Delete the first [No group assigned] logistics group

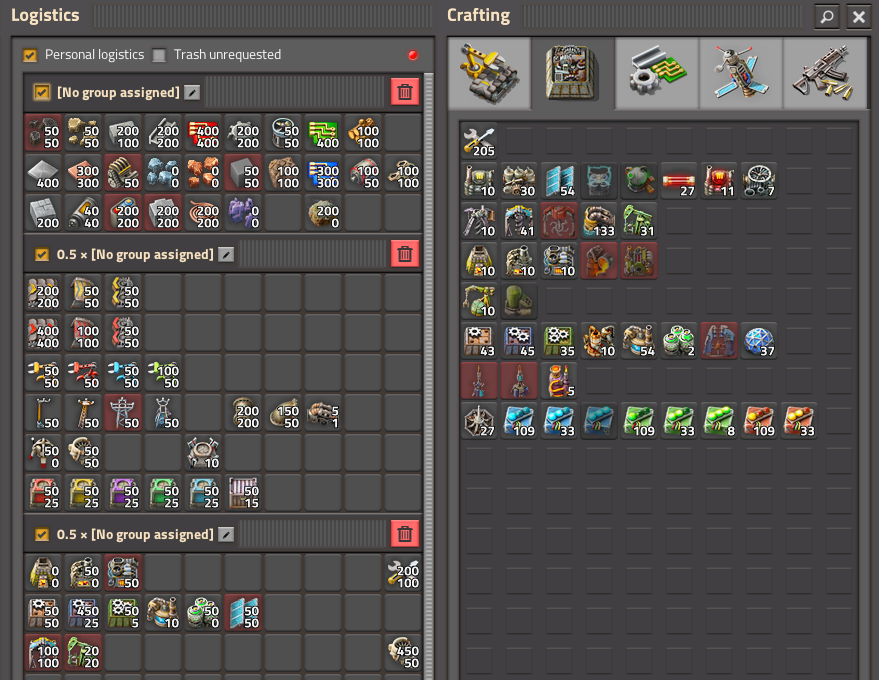pos(405,92)
